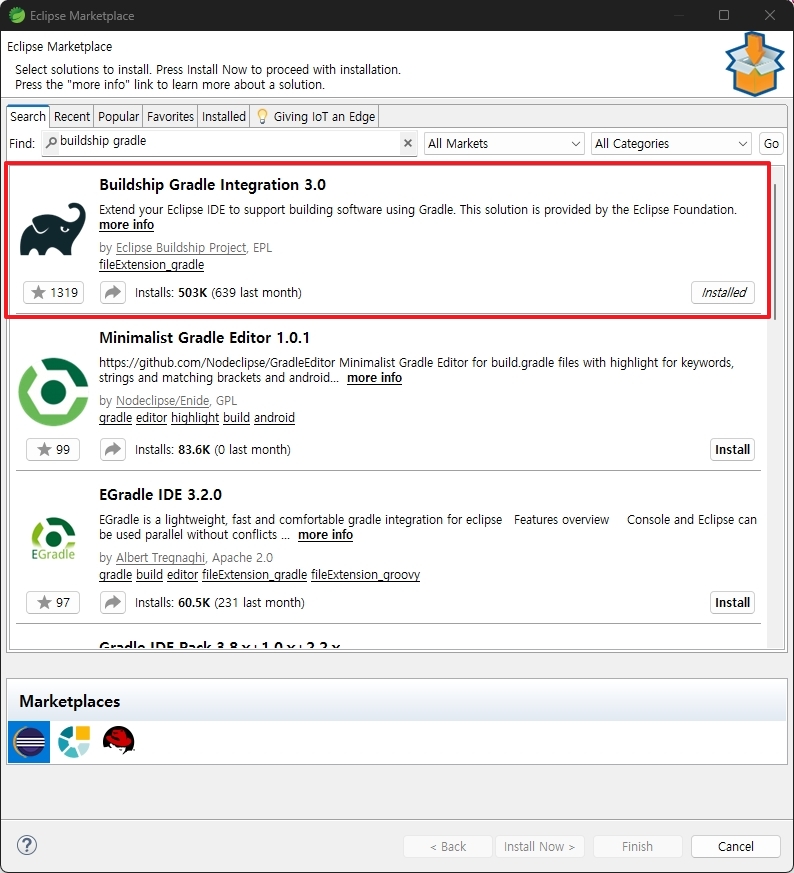Install Minimalist Gradle Editor

point(732,449)
